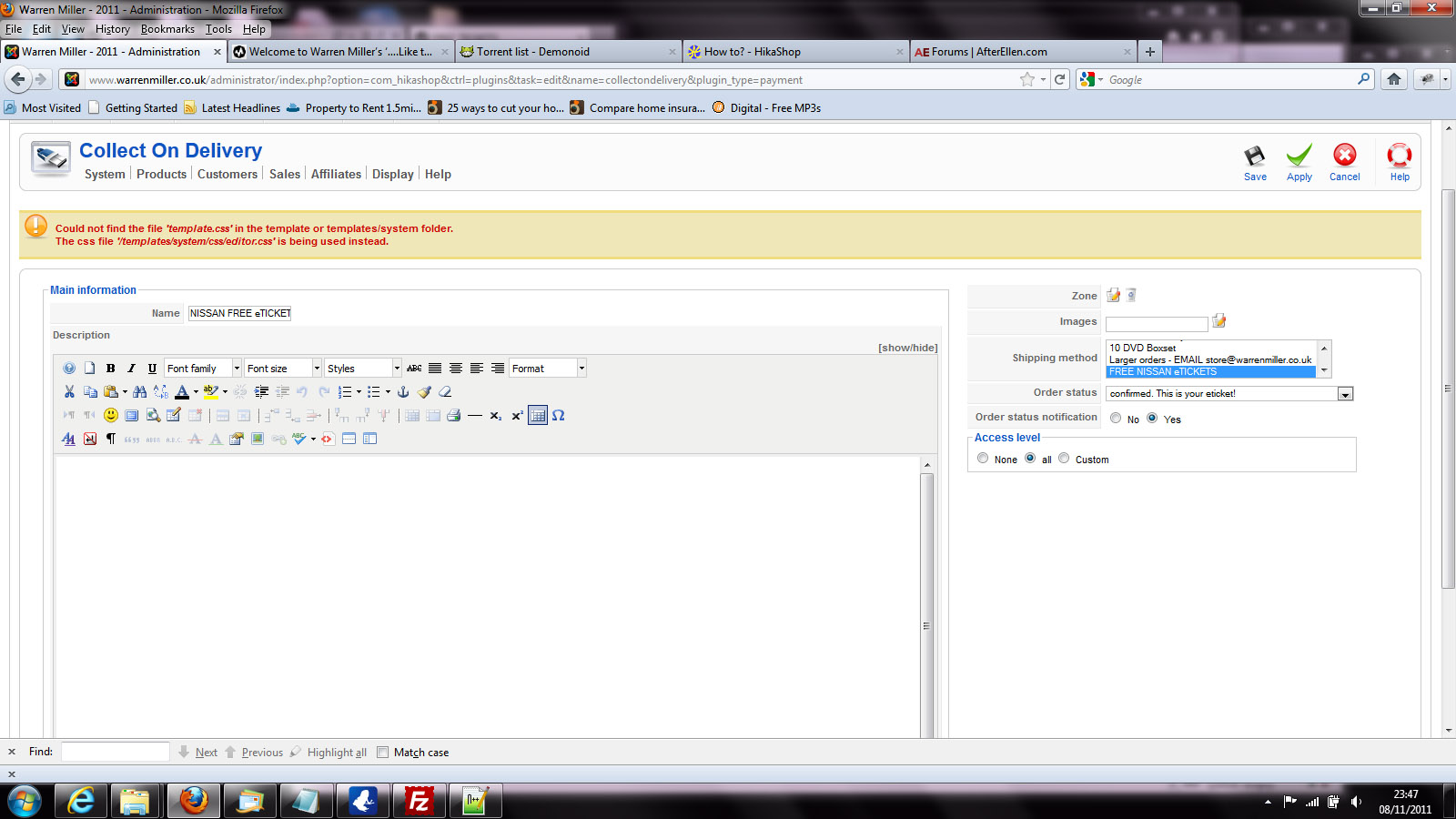The width and height of the screenshot is (1456, 819).
Task: Open Find with the binoculars icon
Action: (x=139, y=392)
